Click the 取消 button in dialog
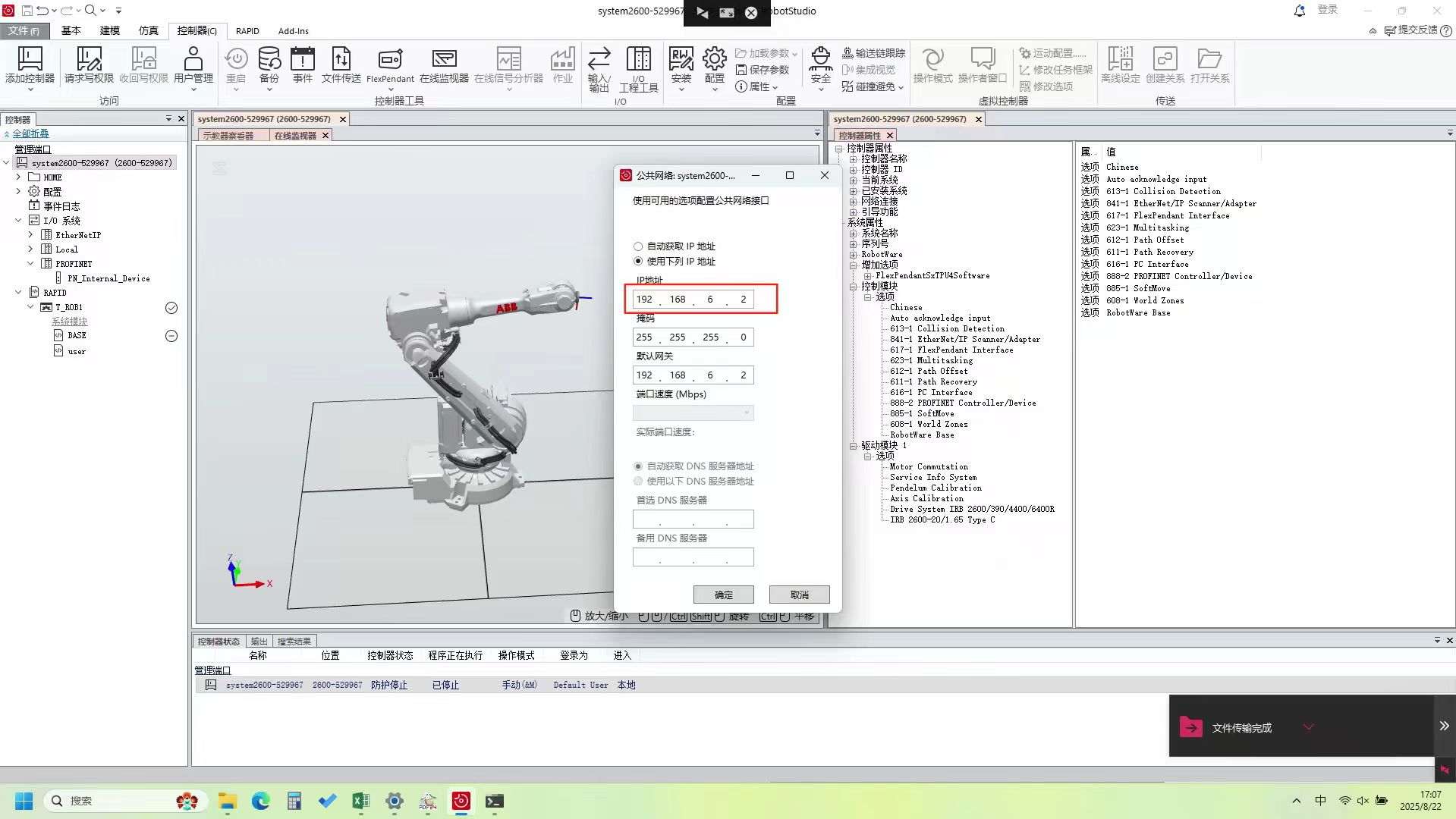Viewport: 1456px width, 819px height. (799, 595)
